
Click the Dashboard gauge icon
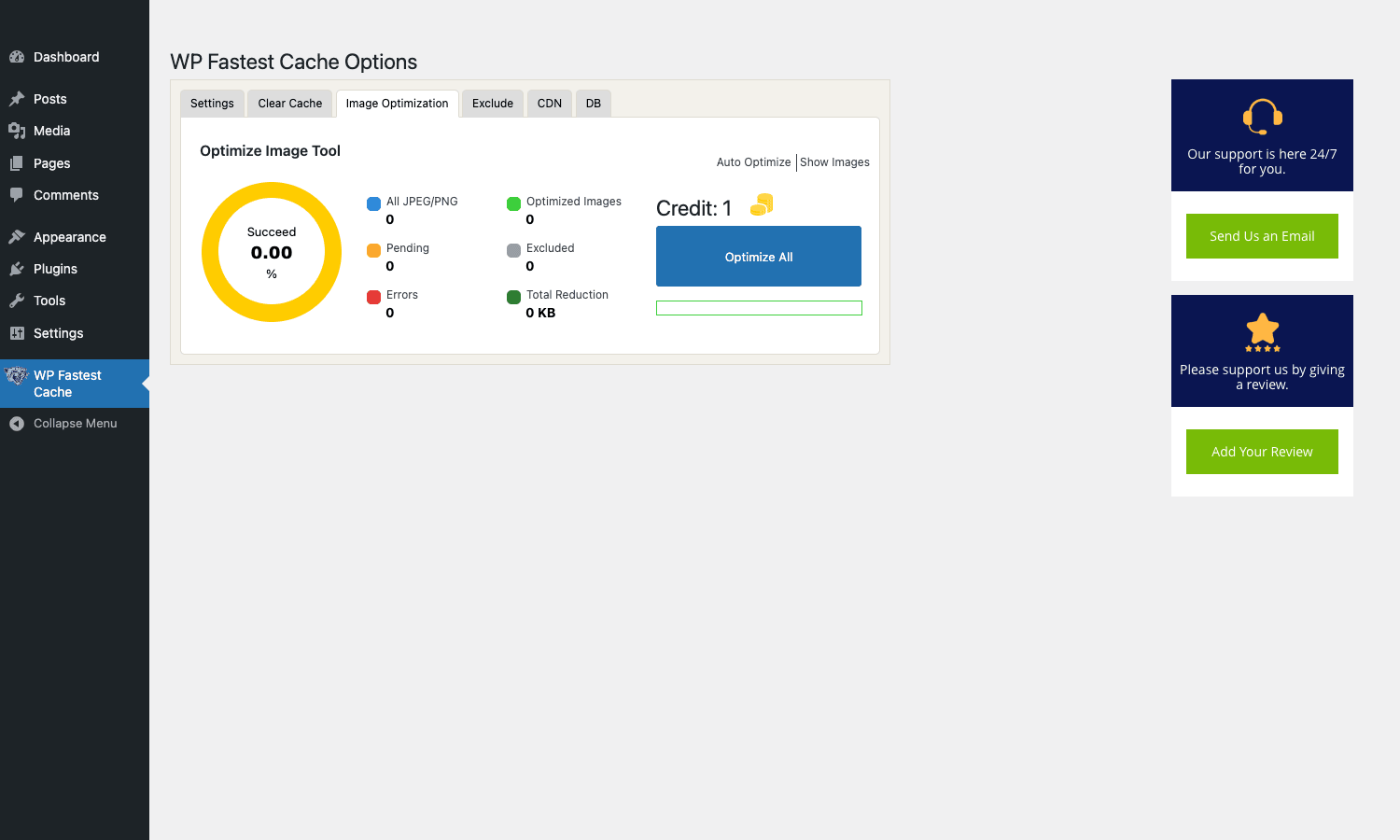(17, 57)
